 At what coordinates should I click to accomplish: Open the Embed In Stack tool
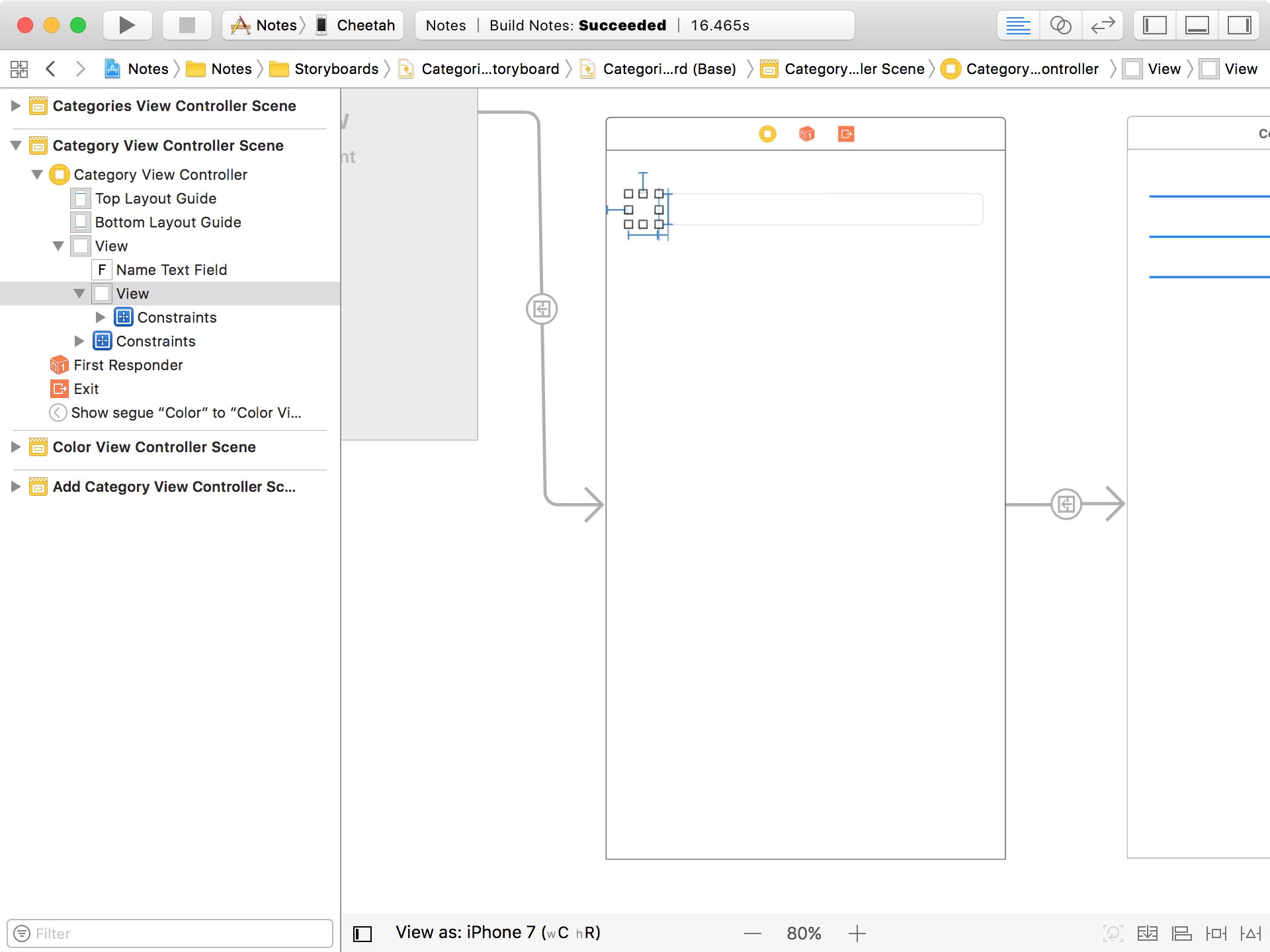pos(1148,933)
